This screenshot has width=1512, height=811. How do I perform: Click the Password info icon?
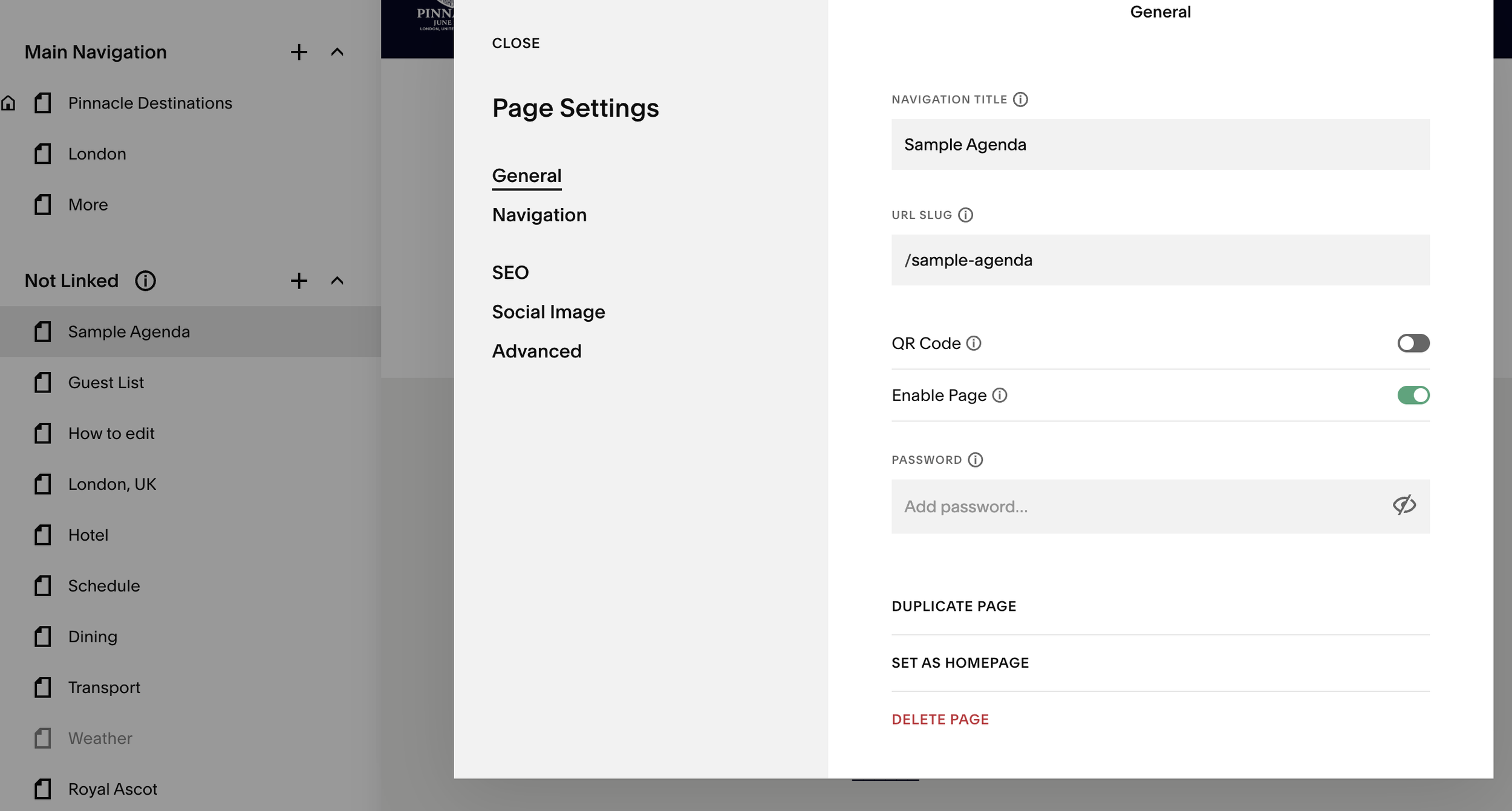pos(975,460)
